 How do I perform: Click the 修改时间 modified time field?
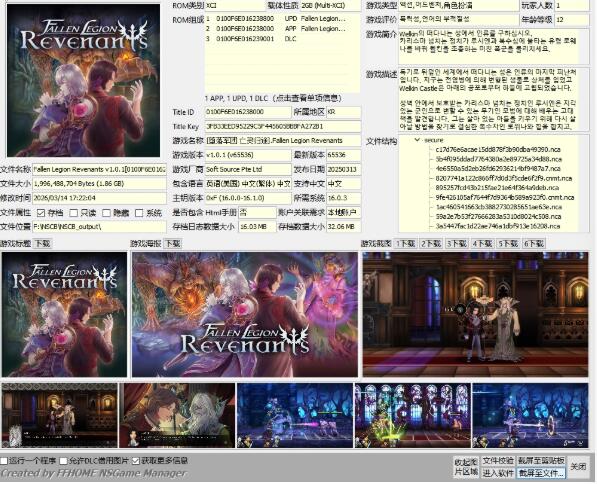pyautogui.click(x=99, y=198)
